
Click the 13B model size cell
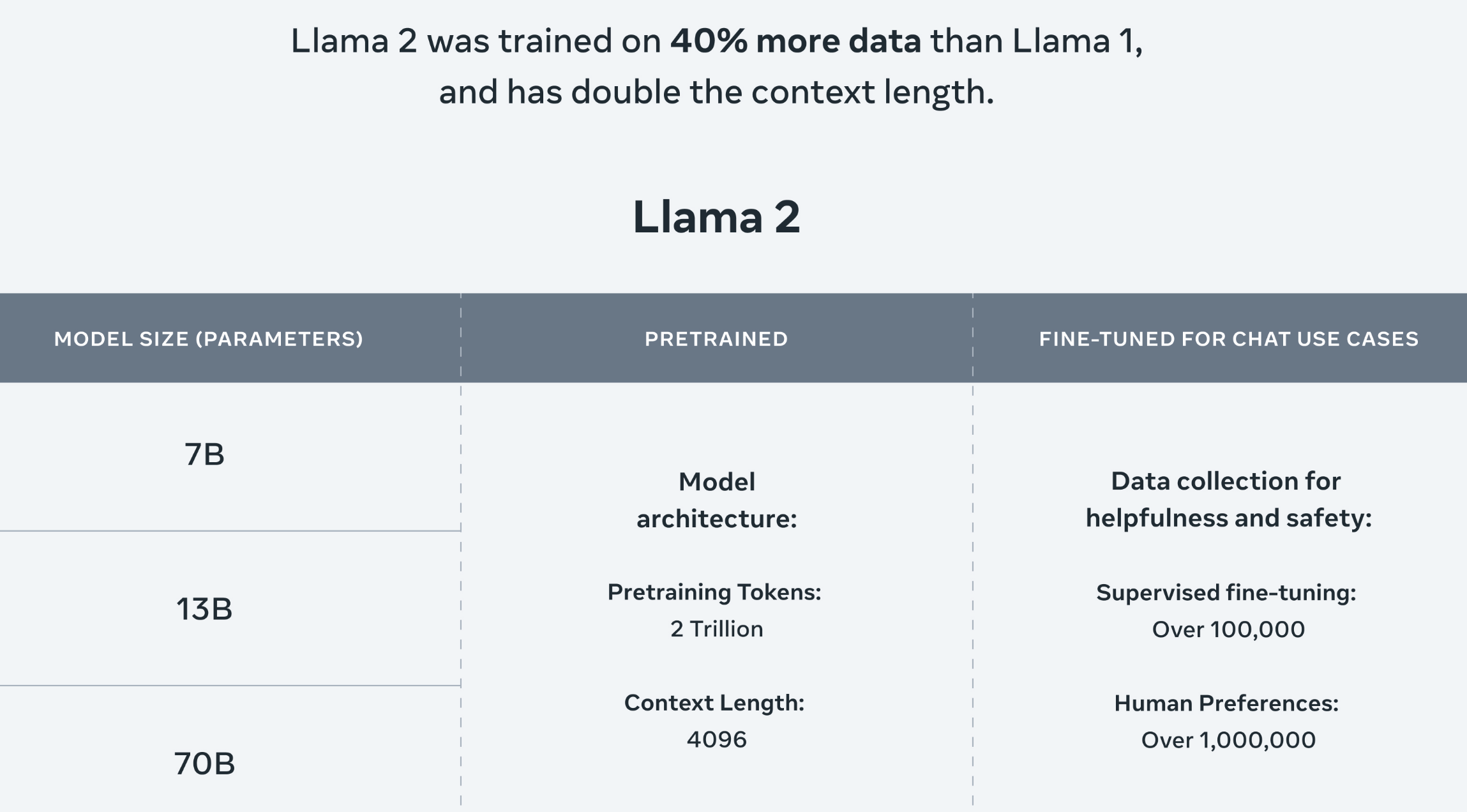[204, 609]
